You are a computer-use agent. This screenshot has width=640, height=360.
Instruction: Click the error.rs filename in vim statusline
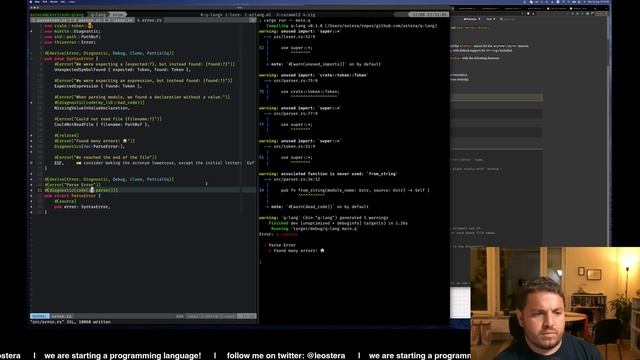coord(61,316)
